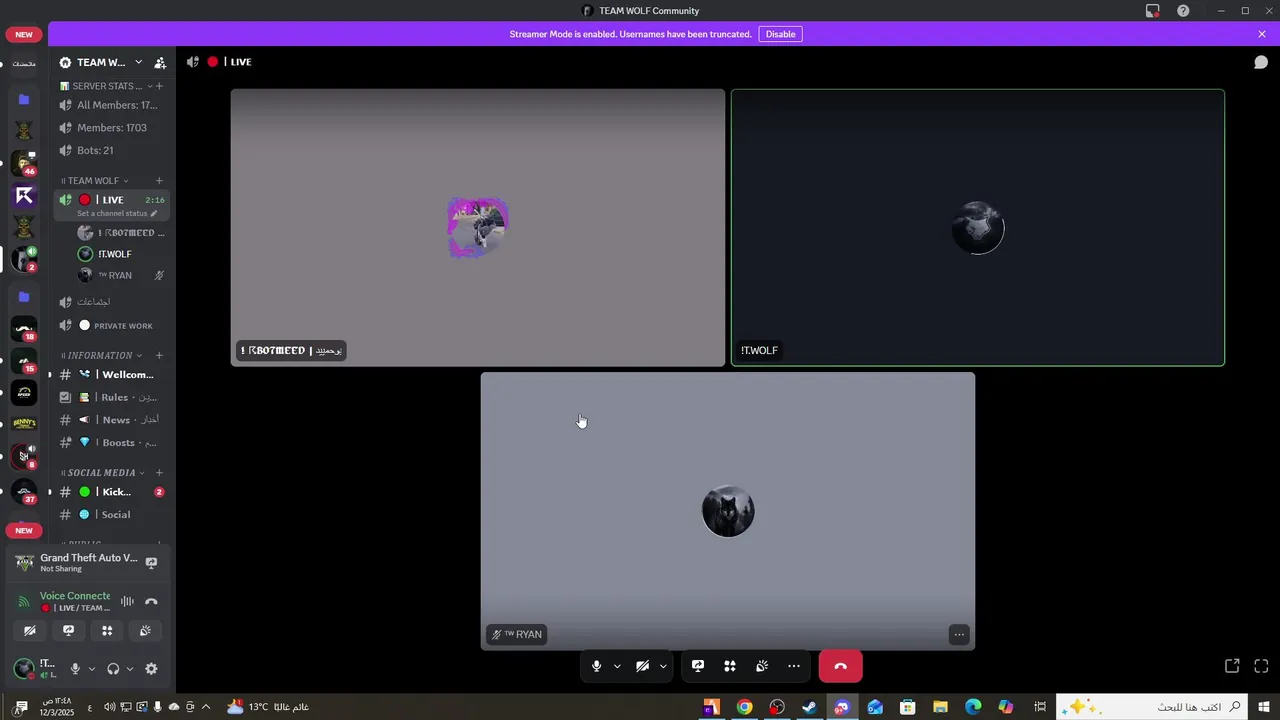Join the PRIVATE WORK voice channel
The height and width of the screenshot is (720, 1280).
pyautogui.click(x=112, y=326)
